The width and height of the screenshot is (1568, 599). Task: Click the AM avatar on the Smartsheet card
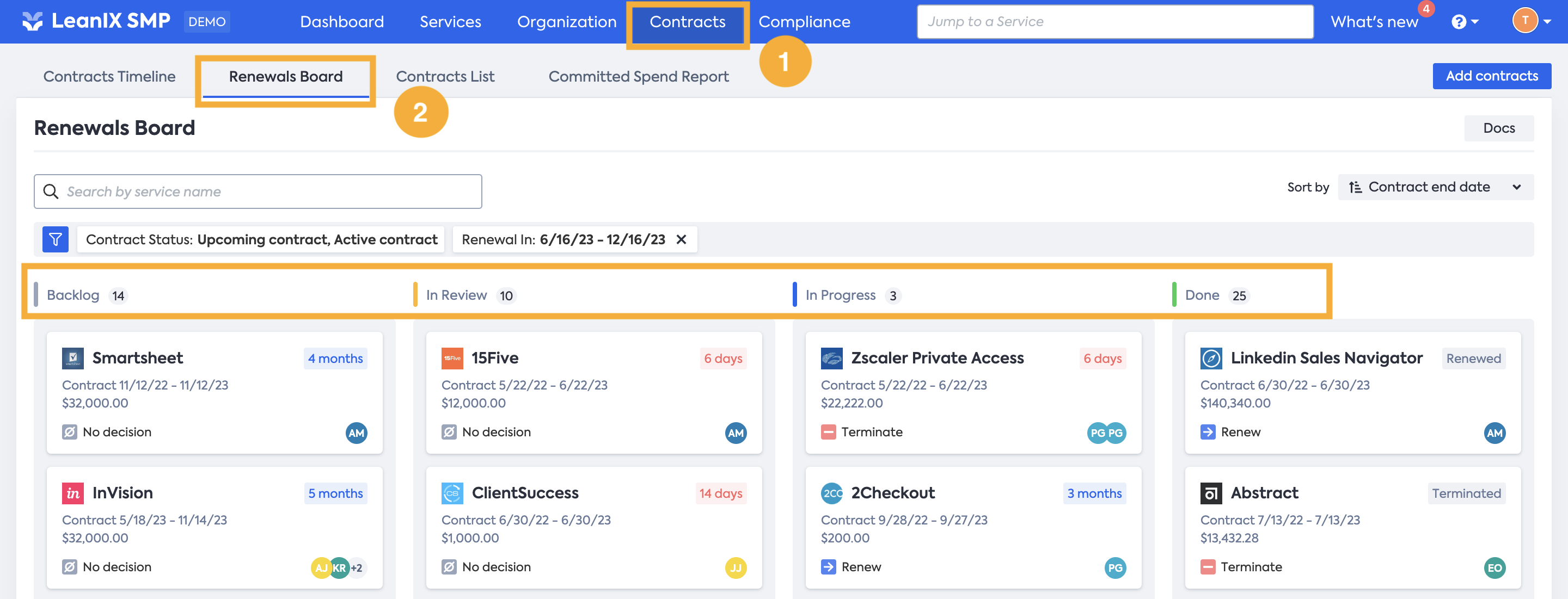356,433
